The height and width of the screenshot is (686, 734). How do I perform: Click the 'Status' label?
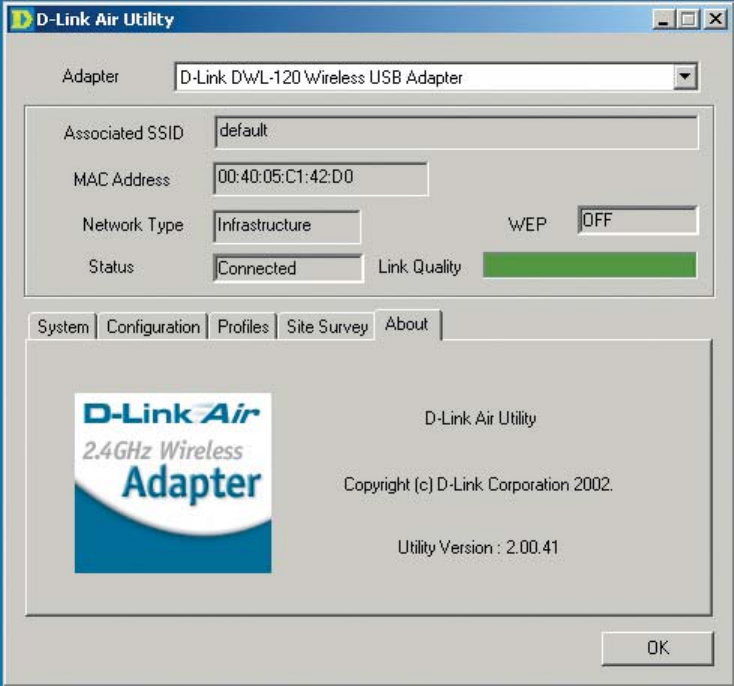[x=111, y=267]
